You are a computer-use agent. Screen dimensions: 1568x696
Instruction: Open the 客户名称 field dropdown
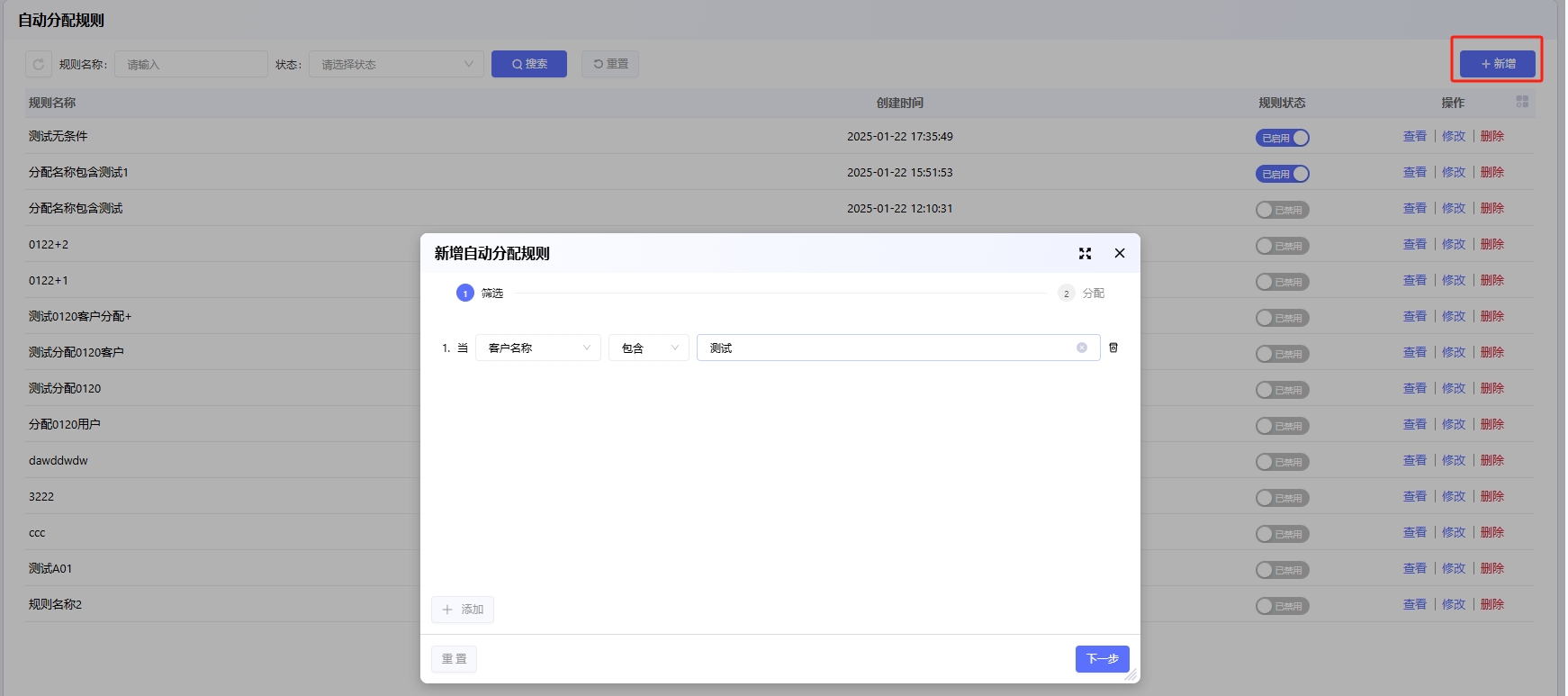537,348
